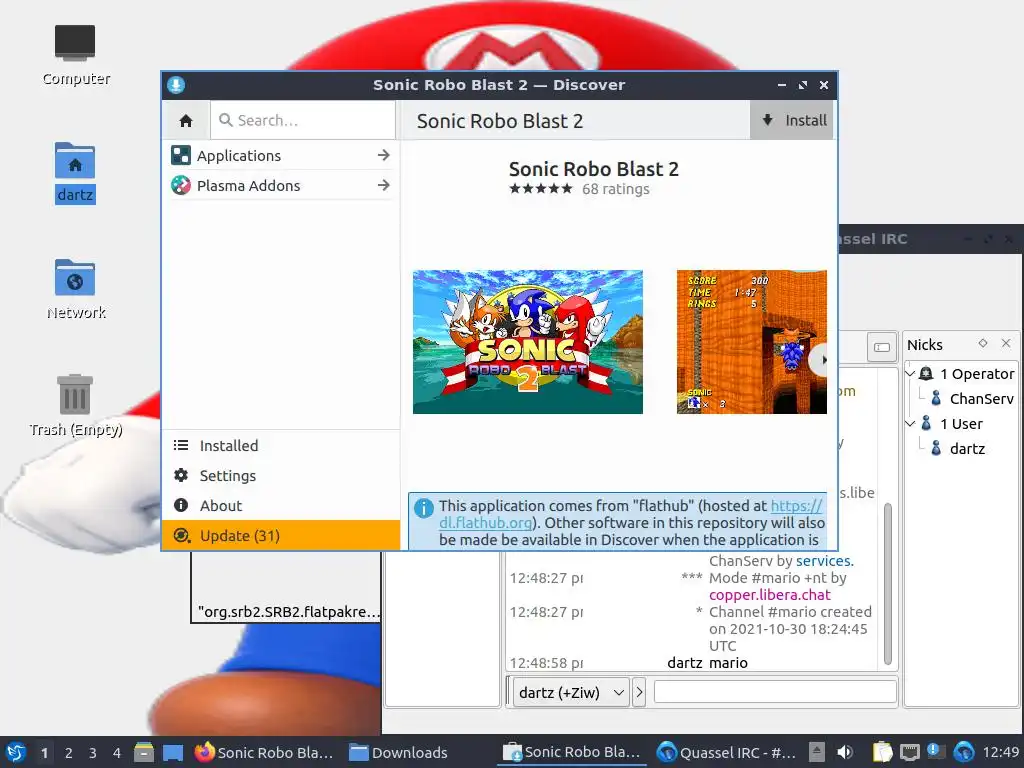Click the Quassel chat message input
This screenshot has height=768, width=1024.
pos(775,692)
